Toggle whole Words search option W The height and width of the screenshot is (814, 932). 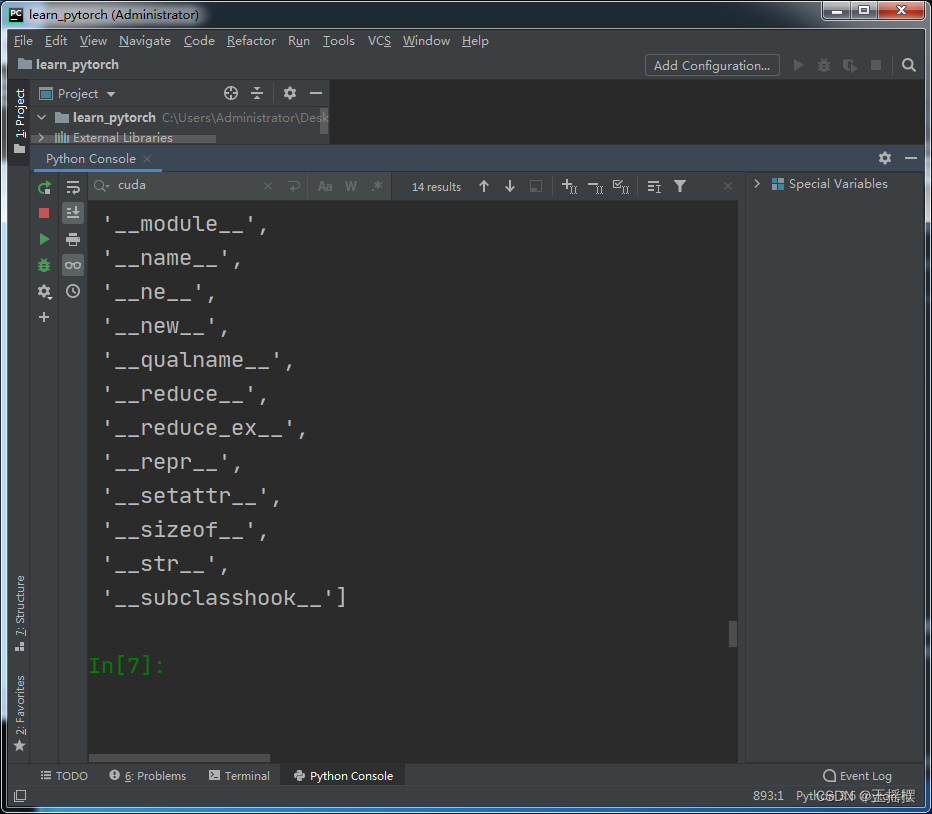351,187
